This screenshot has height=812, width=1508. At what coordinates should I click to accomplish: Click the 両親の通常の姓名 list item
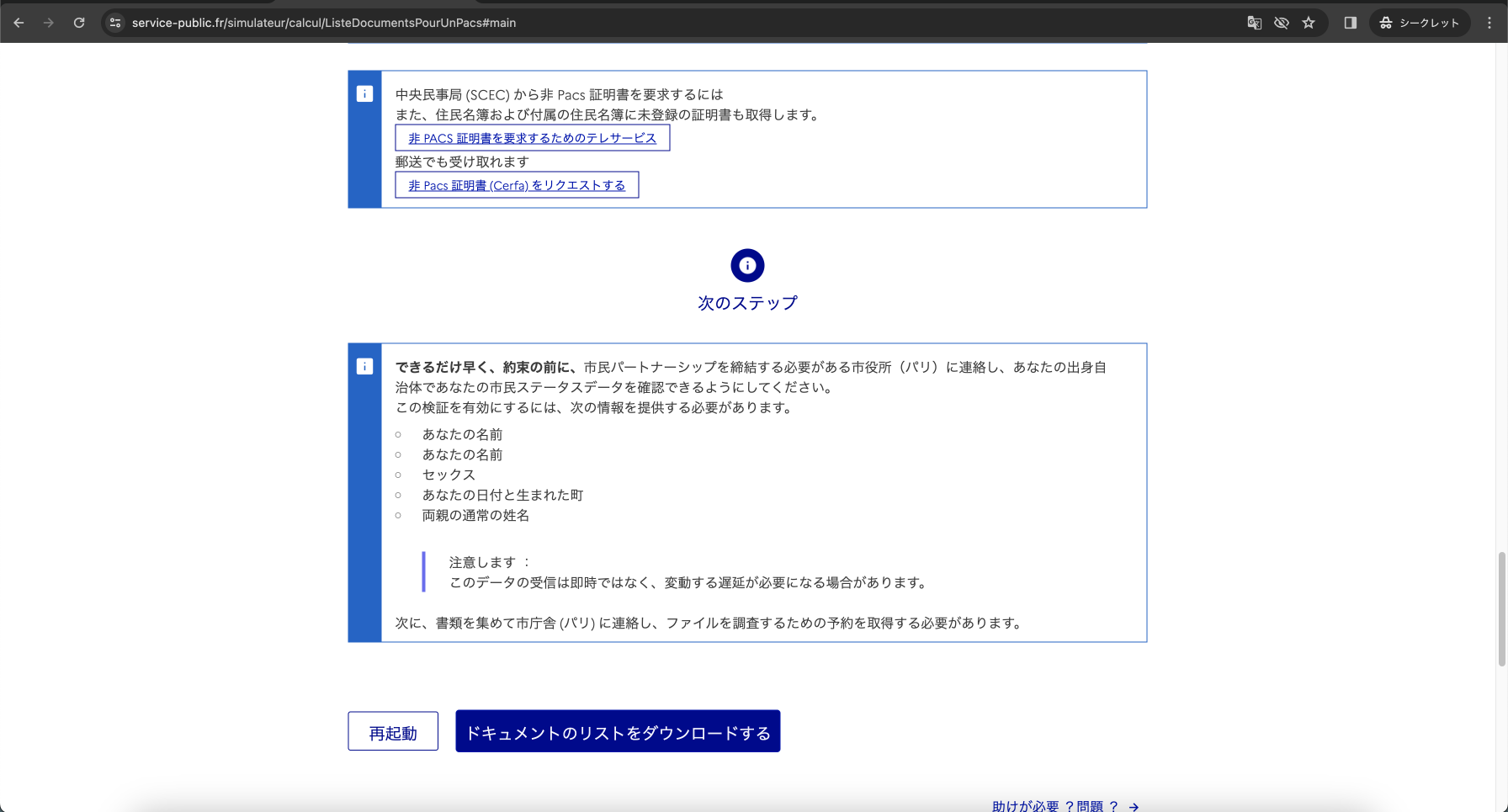[x=475, y=515]
